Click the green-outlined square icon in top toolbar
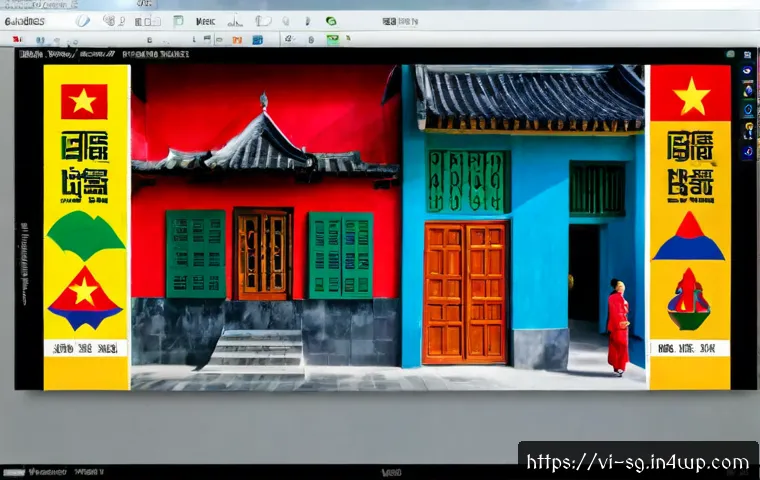The width and height of the screenshot is (760, 480). coord(178,21)
